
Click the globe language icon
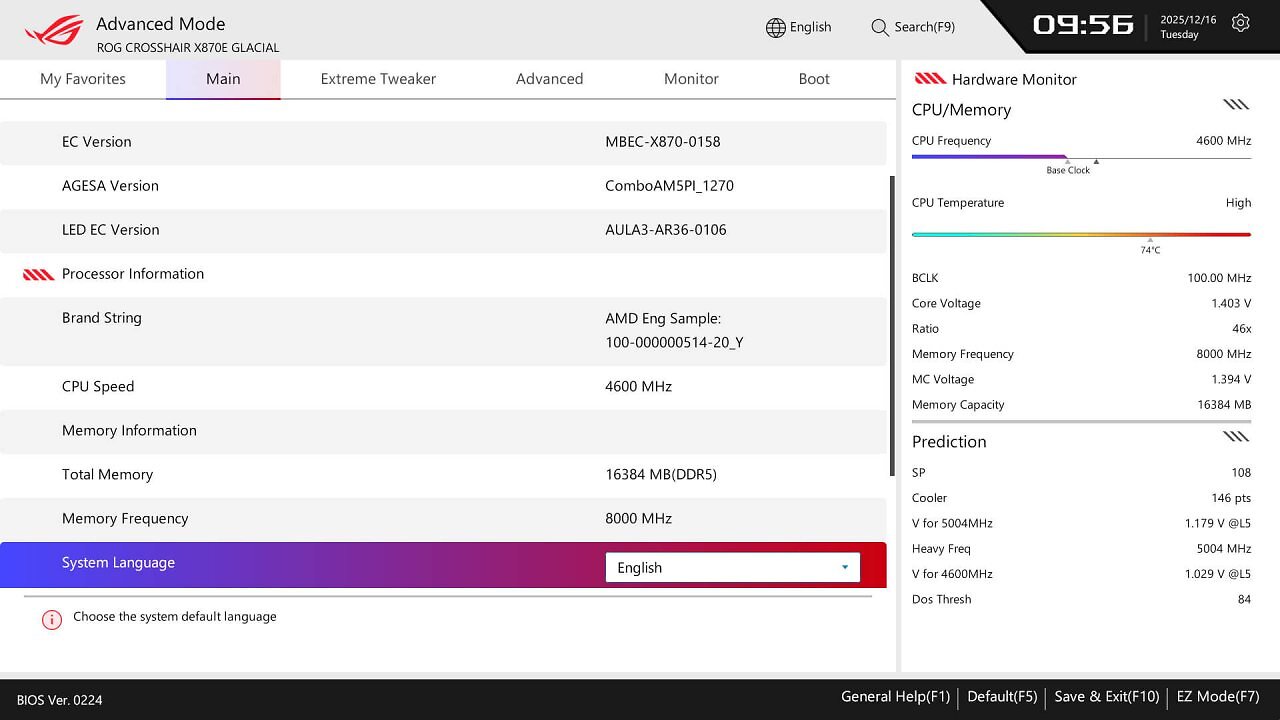tap(775, 28)
